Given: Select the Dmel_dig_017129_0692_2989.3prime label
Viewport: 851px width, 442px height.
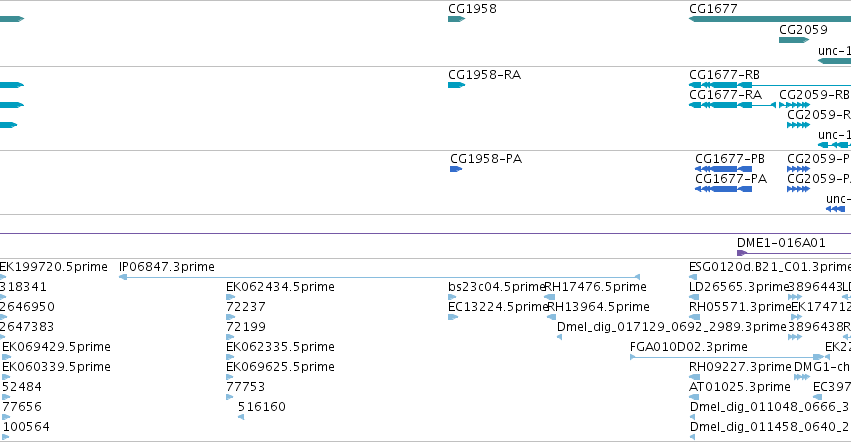Looking at the screenshot, I should [x=671, y=327].
